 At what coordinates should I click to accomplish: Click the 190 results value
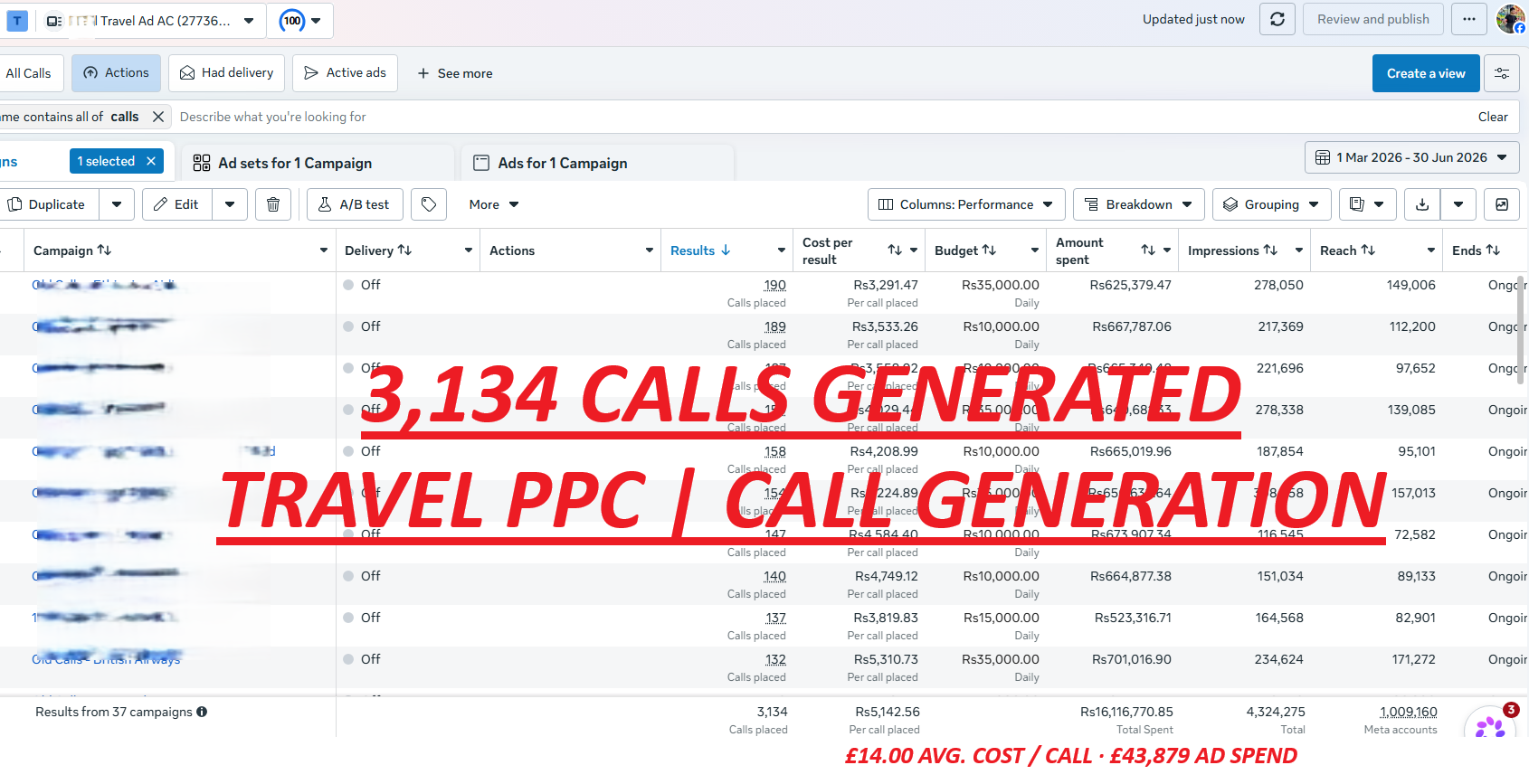775,285
